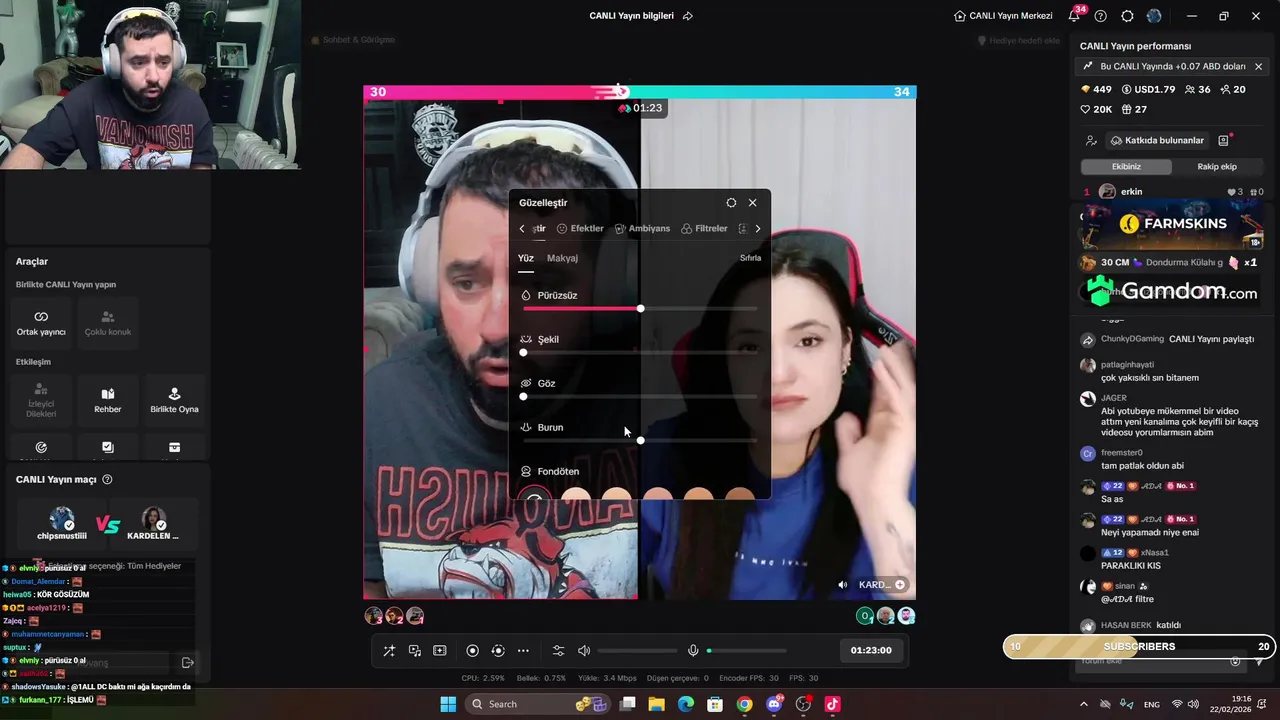Open the Birlikte Oyna tool

(174, 400)
